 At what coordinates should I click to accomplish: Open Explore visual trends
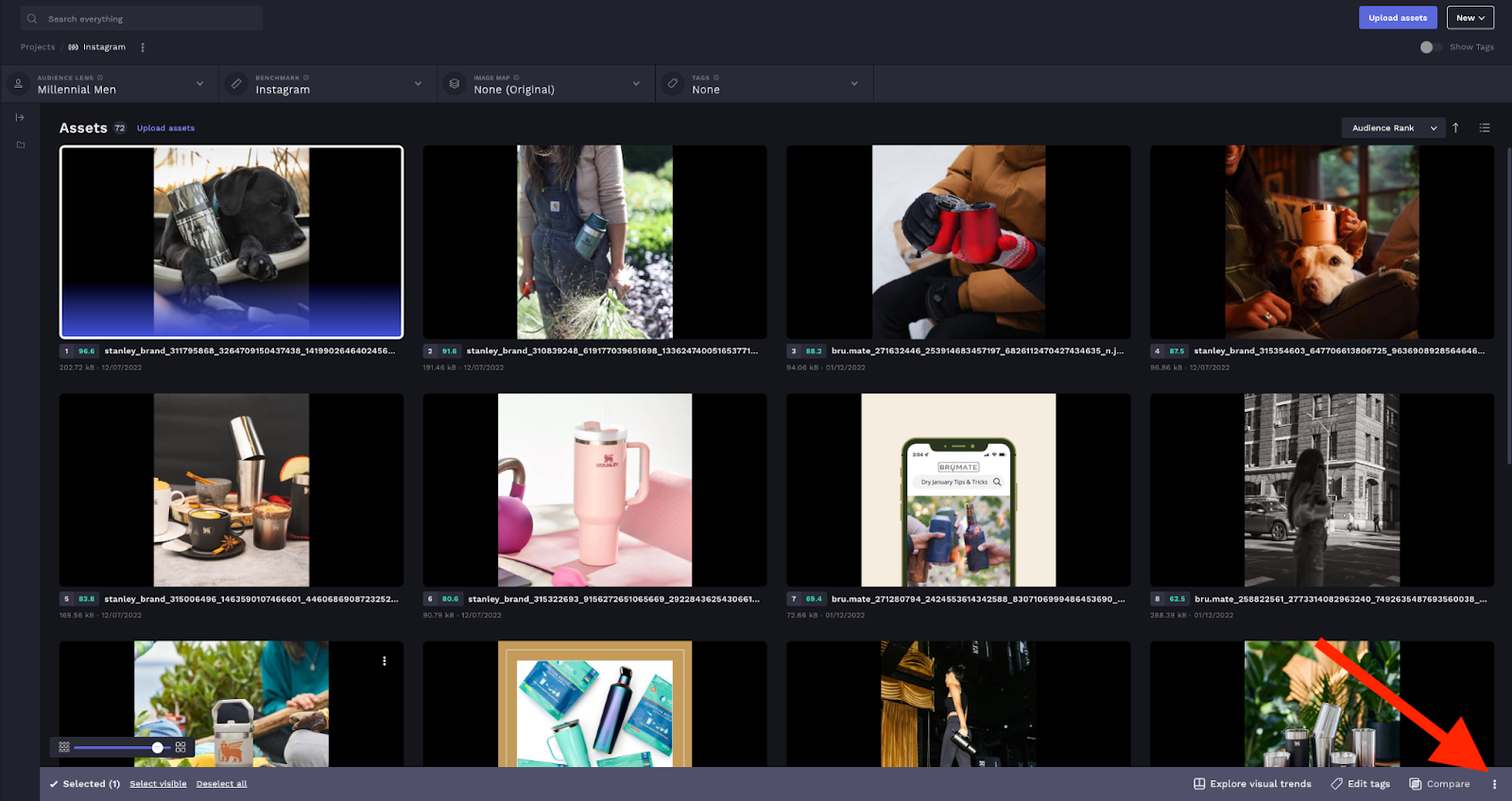[x=1252, y=784]
